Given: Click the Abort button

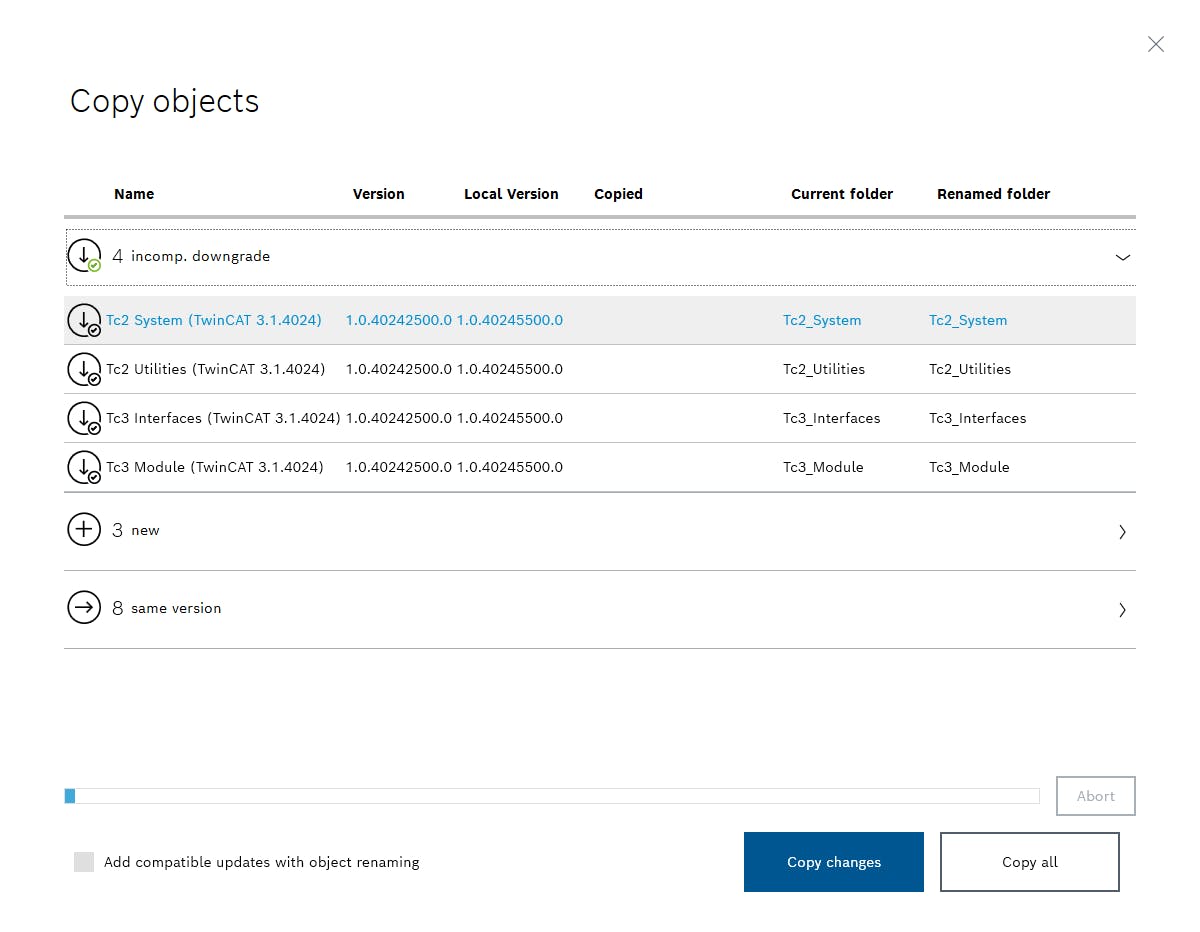Looking at the screenshot, I should click(1095, 796).
